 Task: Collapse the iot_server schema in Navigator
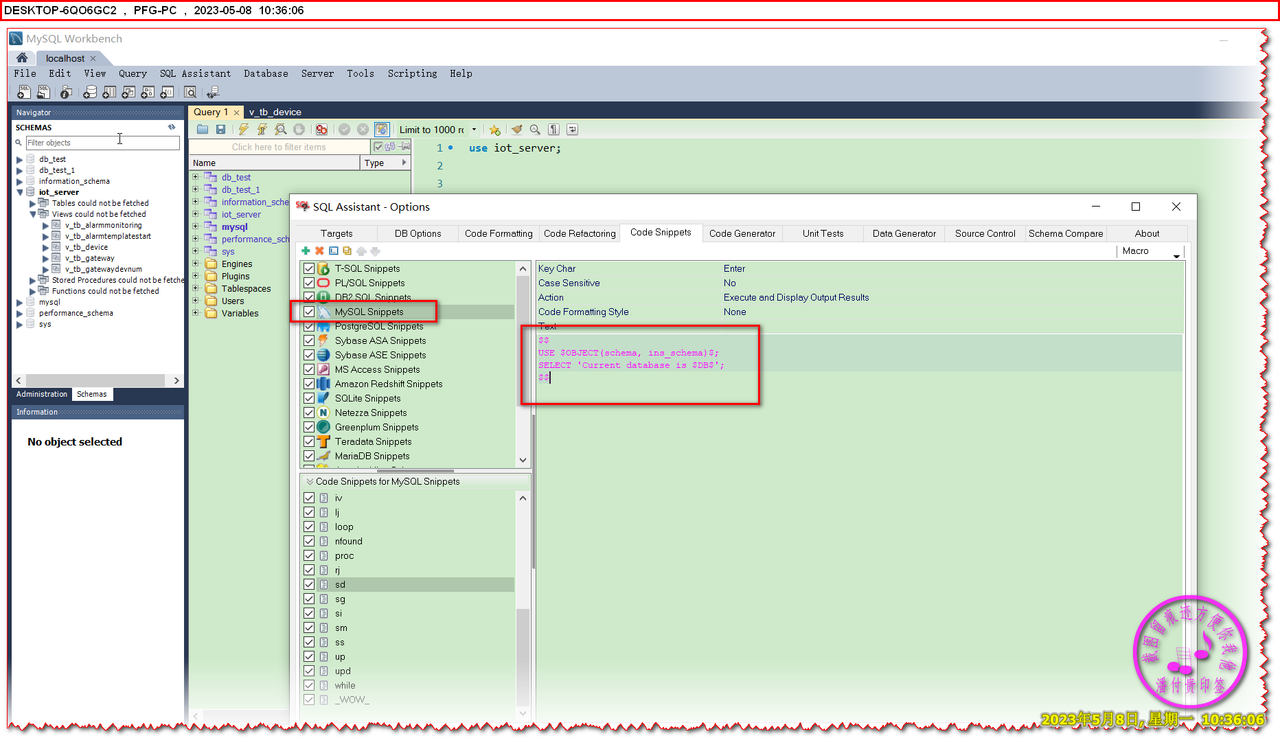tap(19, 192)
